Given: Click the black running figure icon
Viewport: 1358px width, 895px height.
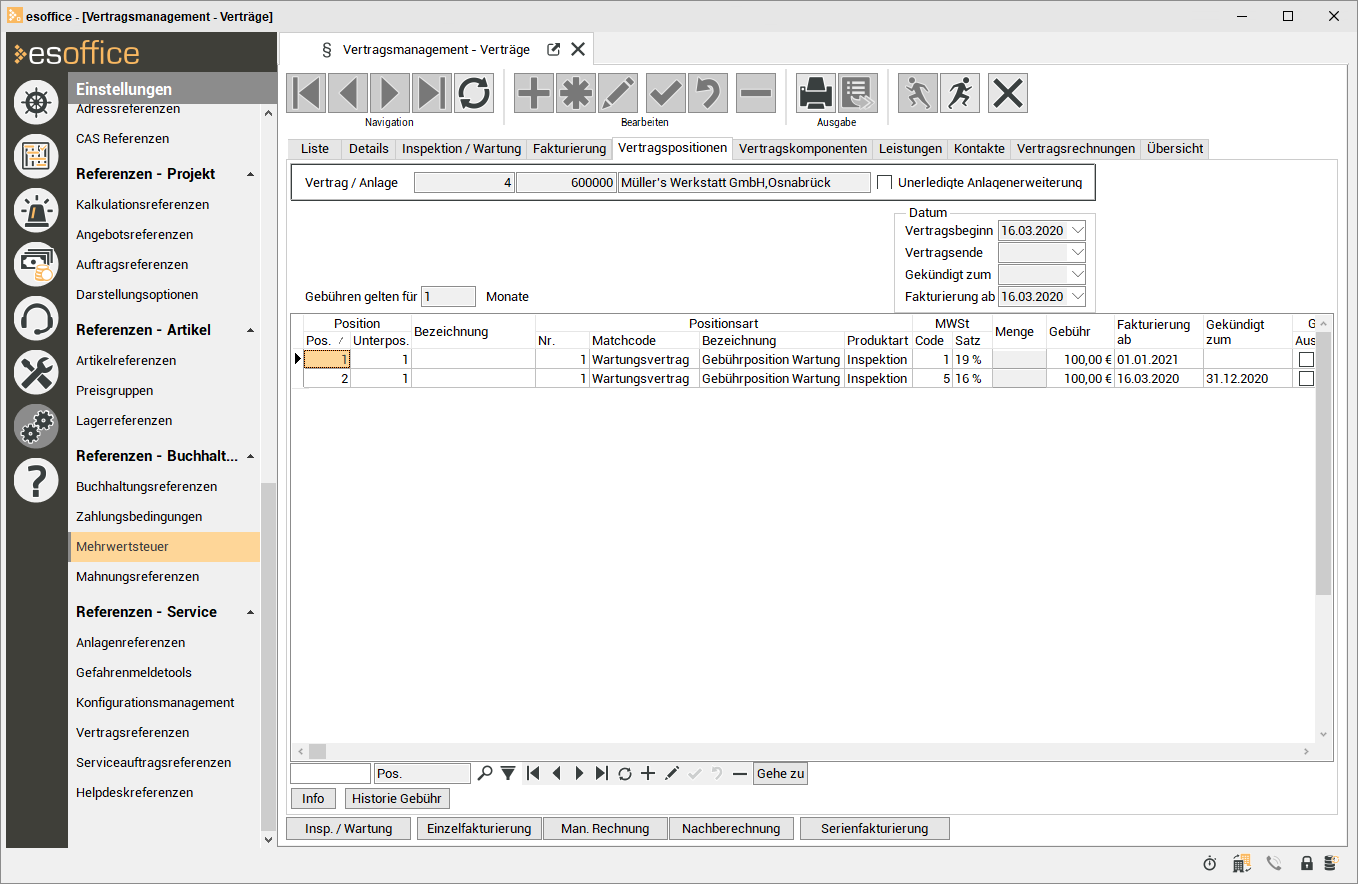Looking at the screenshot, I should [960, 93].
